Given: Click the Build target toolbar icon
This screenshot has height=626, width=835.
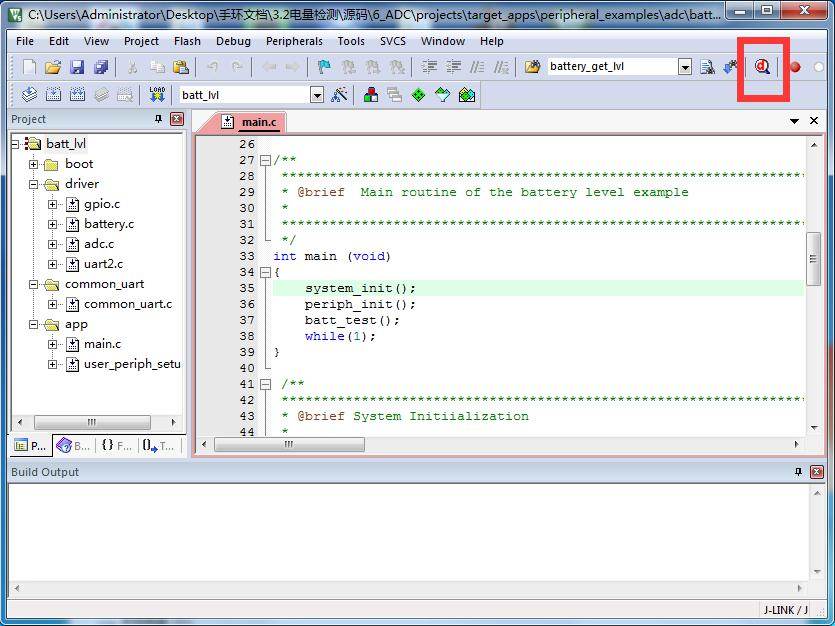Looking at the screenshot, I should pyautogui.click(x=53, y=95).
